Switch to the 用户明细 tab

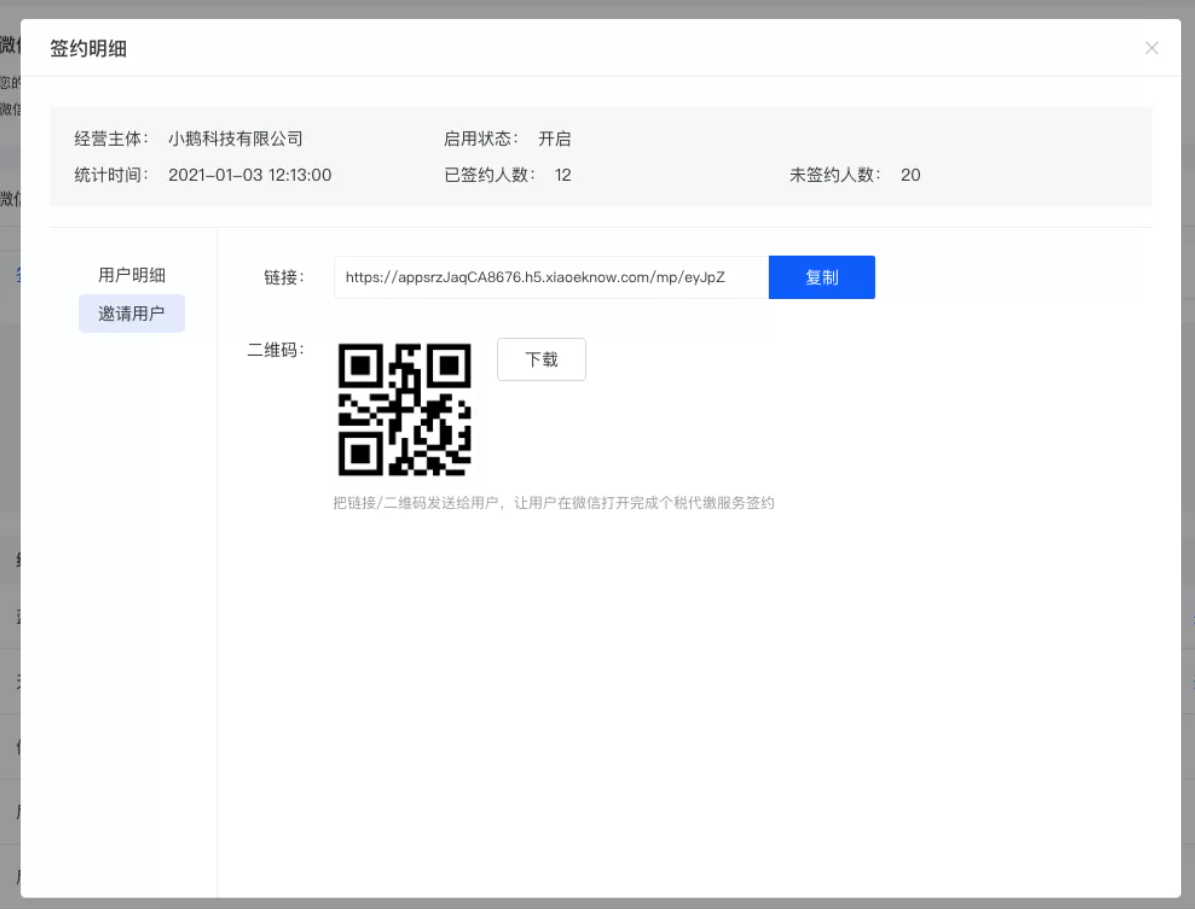[x=132, y=275]
